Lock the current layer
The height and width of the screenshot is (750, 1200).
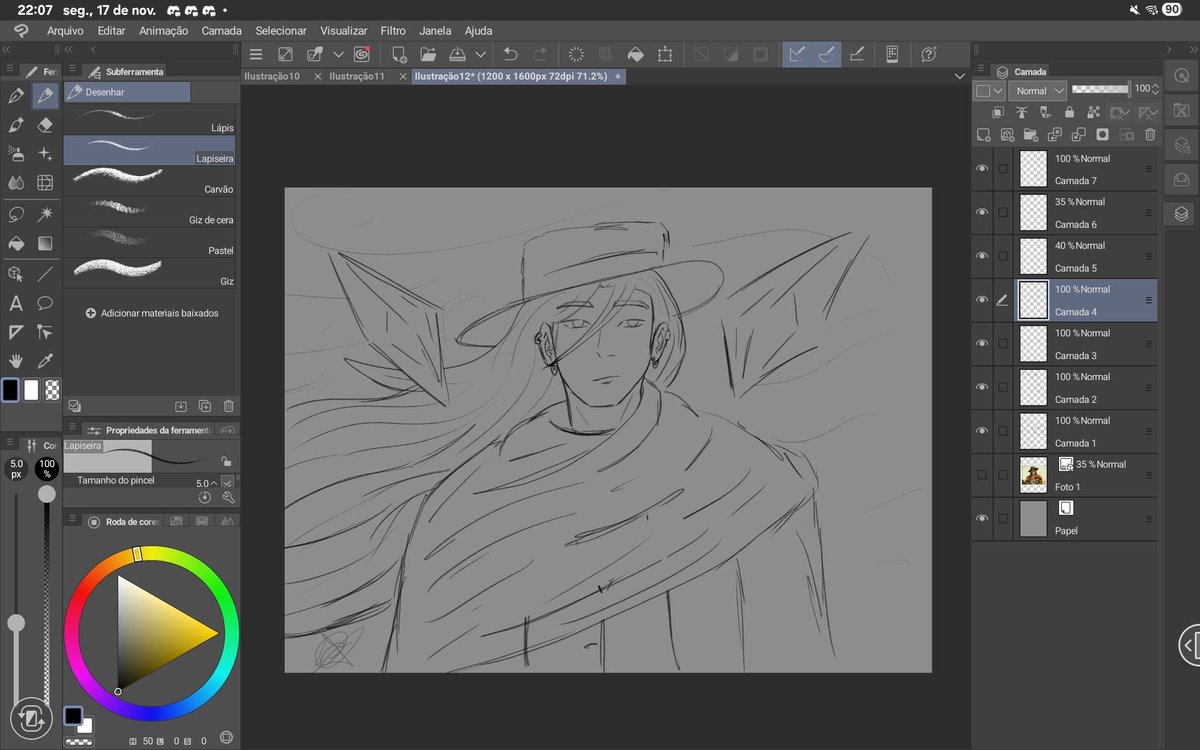click(1070, 112)
